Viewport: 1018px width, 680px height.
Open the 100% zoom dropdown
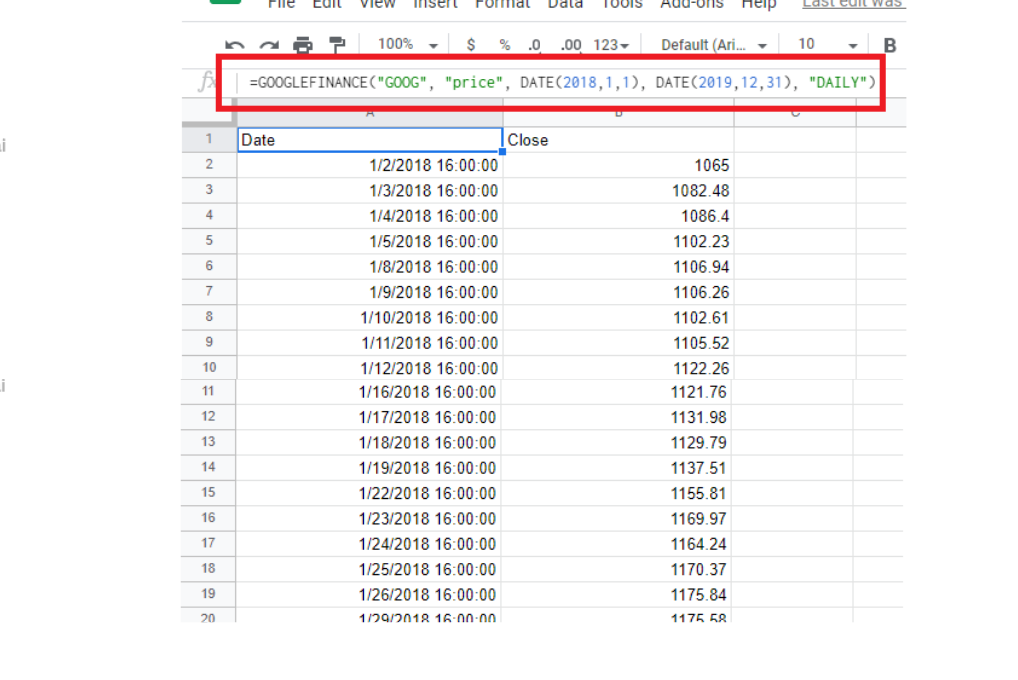407,46
